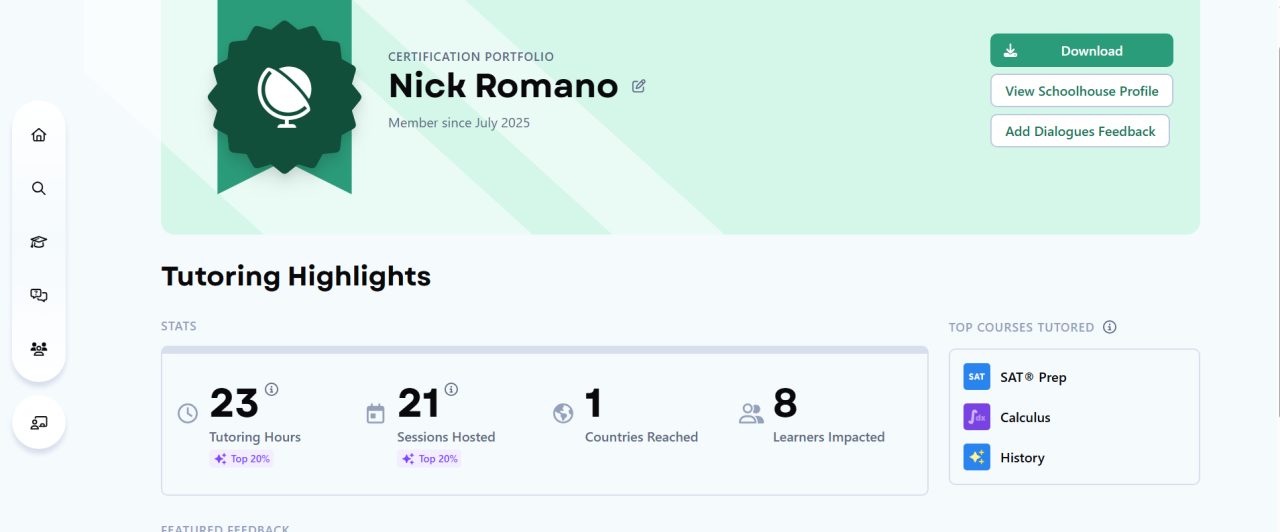Click the Top 20% badge under Sessions Hosted
The image size is (1280, 532).
(429, 459)
